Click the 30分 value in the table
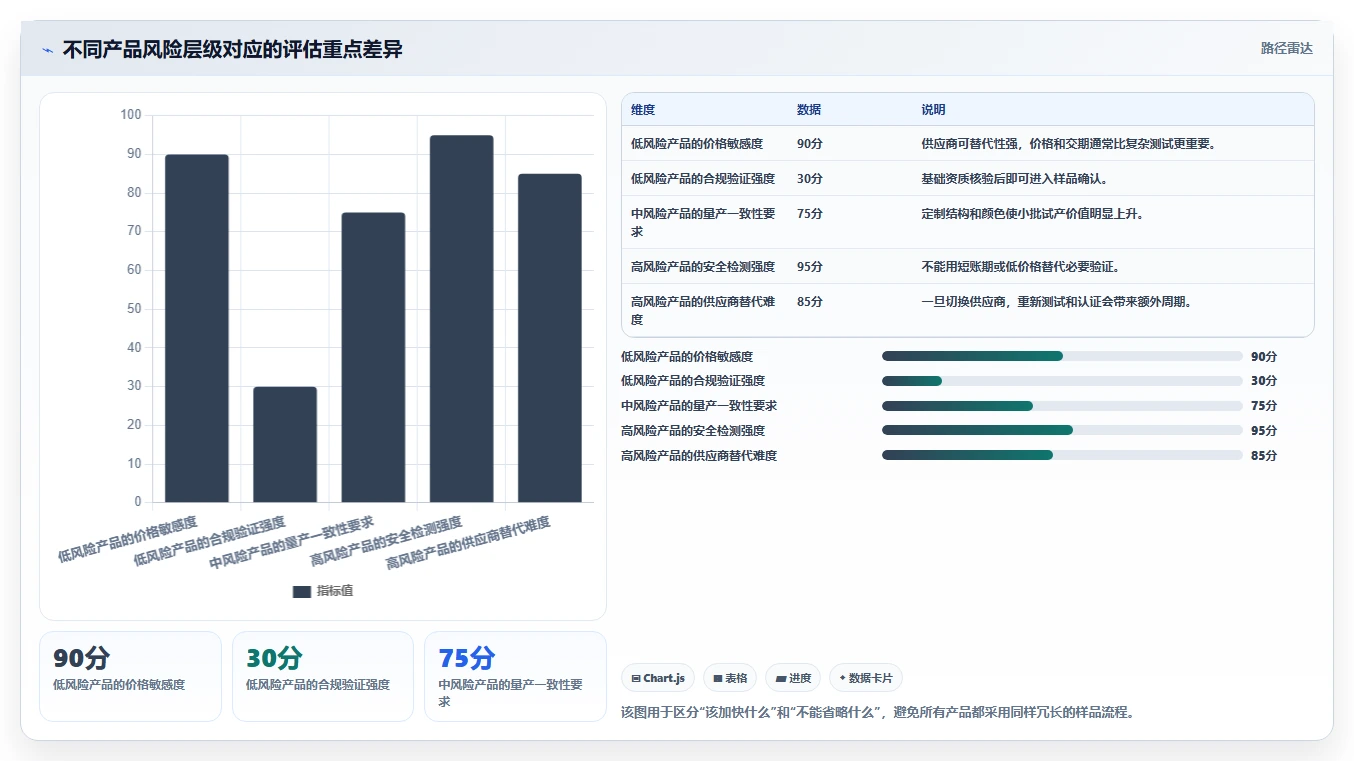 [810, 179]
